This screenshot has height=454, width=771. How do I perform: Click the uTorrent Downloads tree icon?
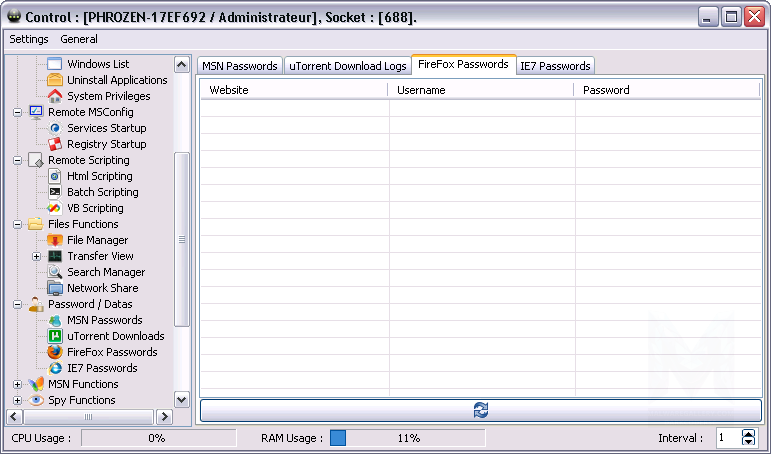point(55,336)
